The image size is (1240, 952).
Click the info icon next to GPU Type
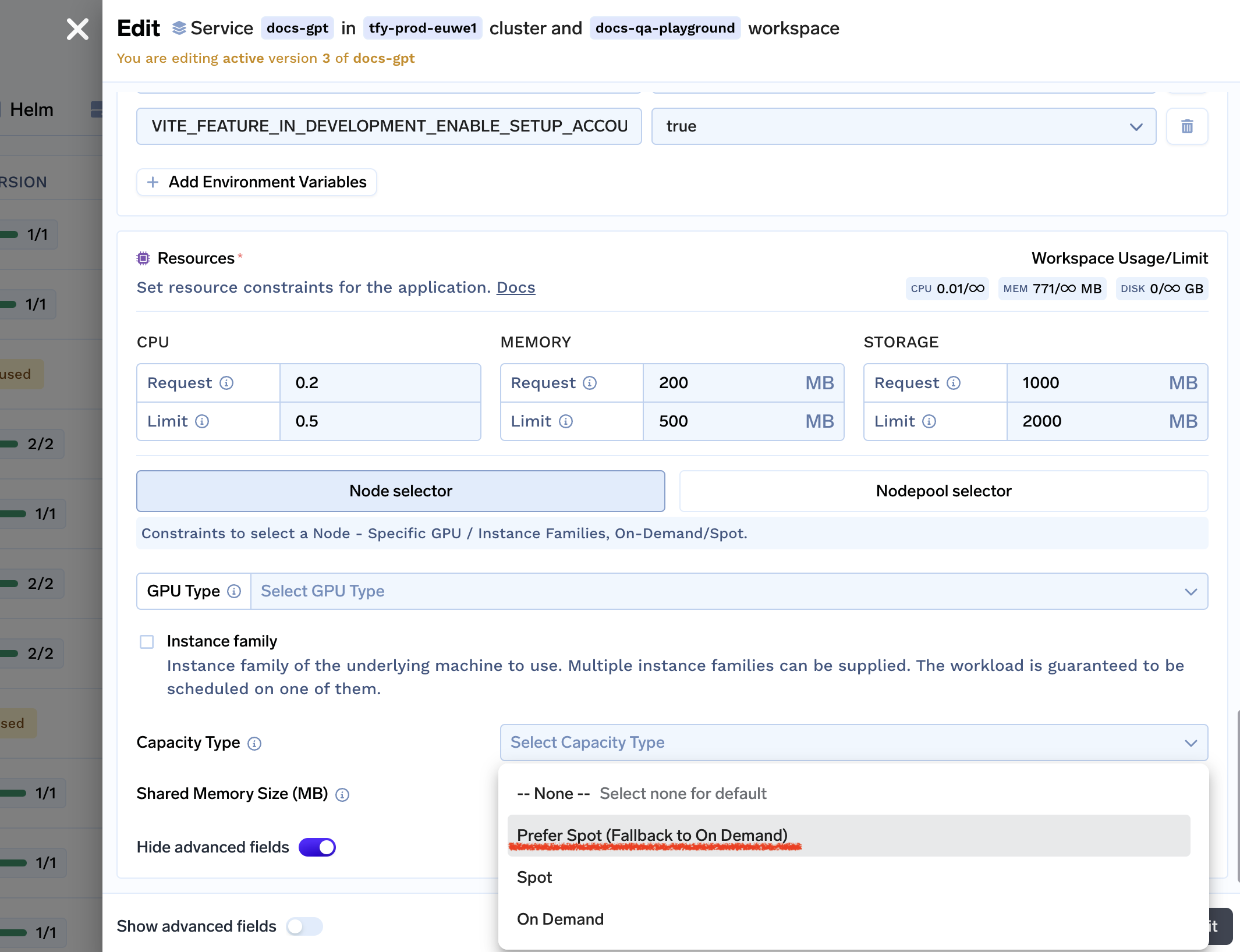pos(234,591)
